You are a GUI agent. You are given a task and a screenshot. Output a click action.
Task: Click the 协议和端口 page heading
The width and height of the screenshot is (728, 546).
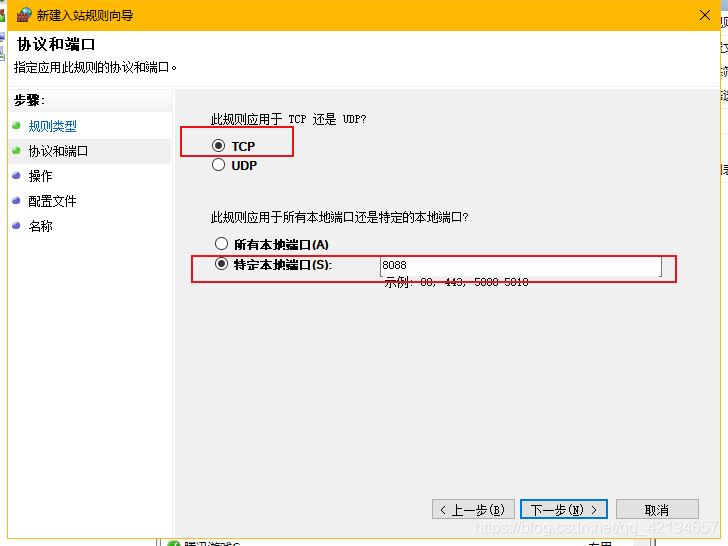tap(56, 45)
